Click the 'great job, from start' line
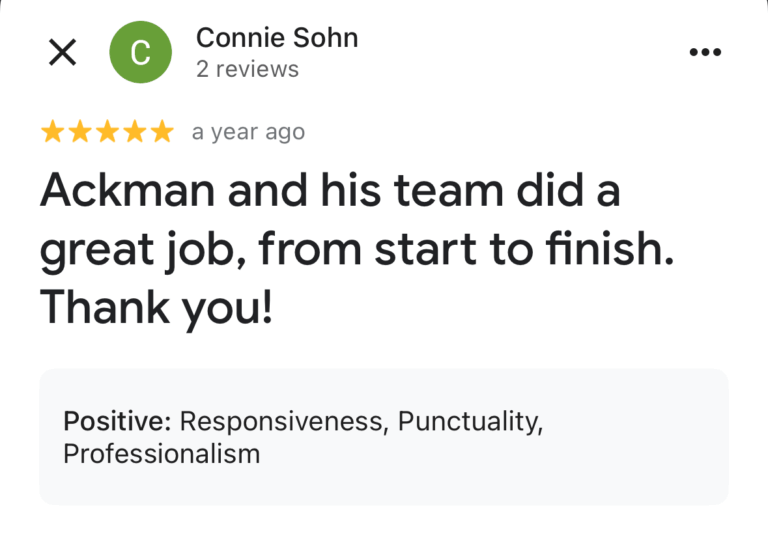The width and height of the screenshot is (768, 545). [357, 250]
